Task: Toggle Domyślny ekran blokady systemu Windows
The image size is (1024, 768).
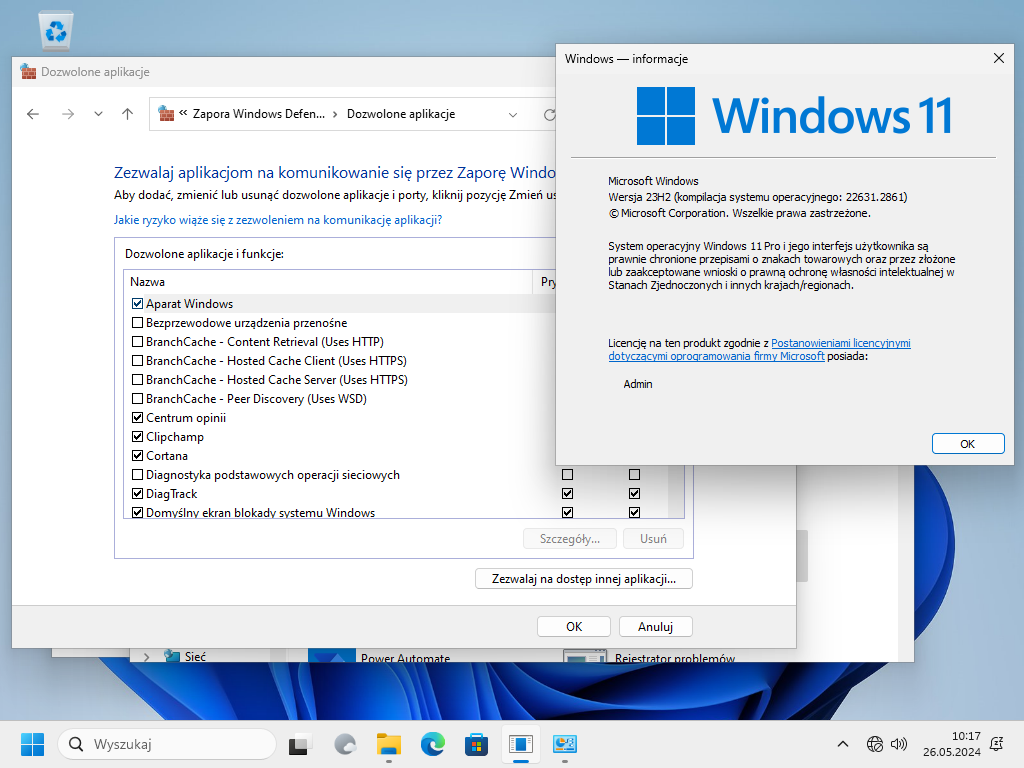Action: (x=137, y=513)
